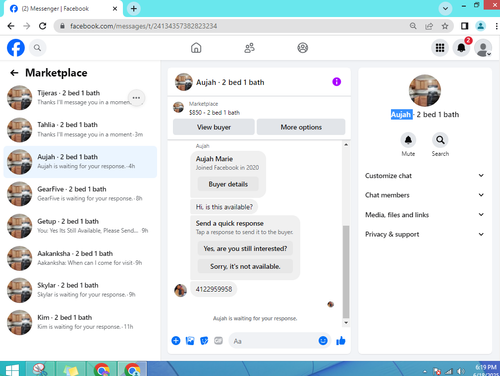Send a thumbs-up like
500x376 pixels.
pos(341,341)
